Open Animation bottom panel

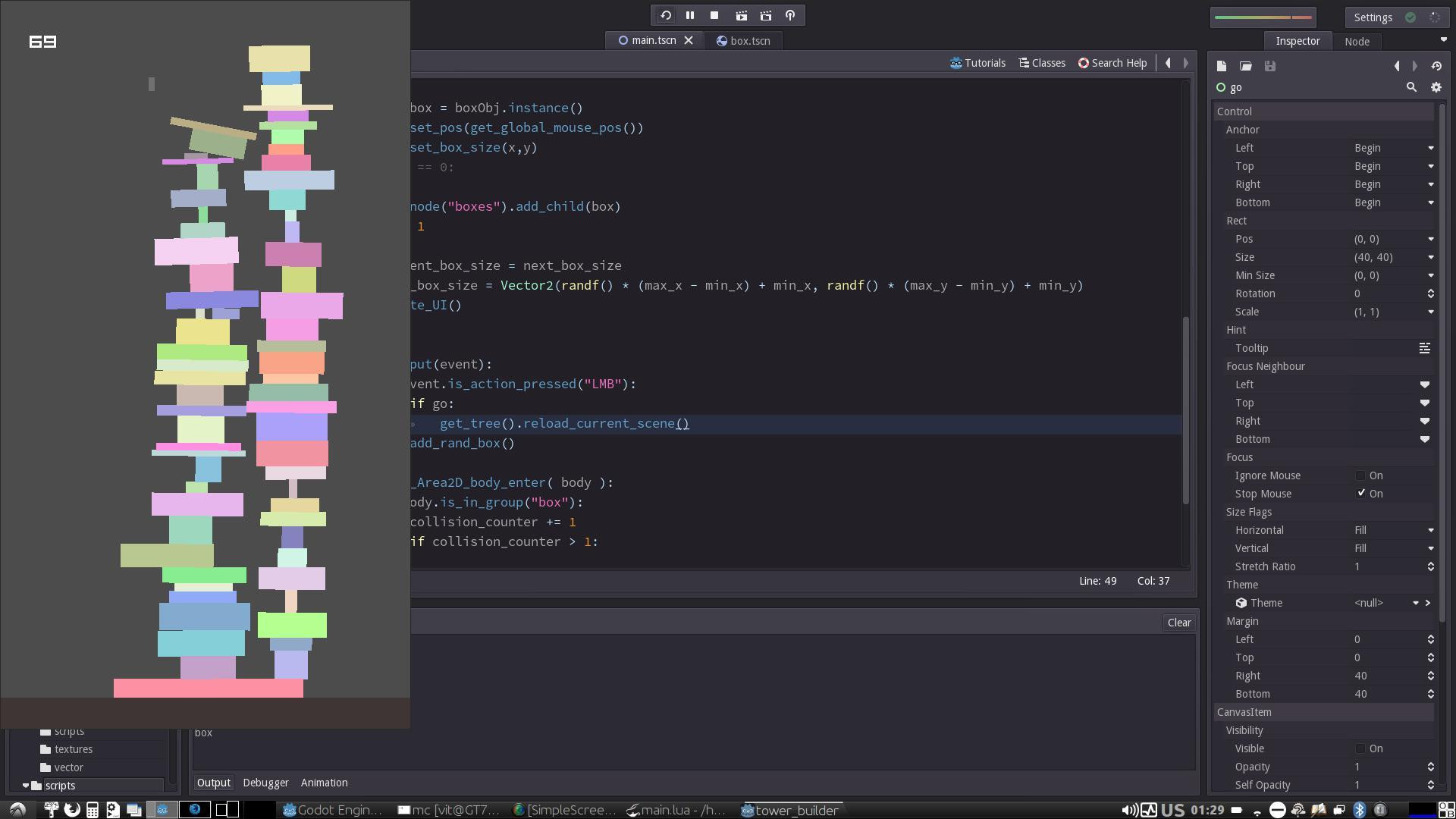point(324,783)
